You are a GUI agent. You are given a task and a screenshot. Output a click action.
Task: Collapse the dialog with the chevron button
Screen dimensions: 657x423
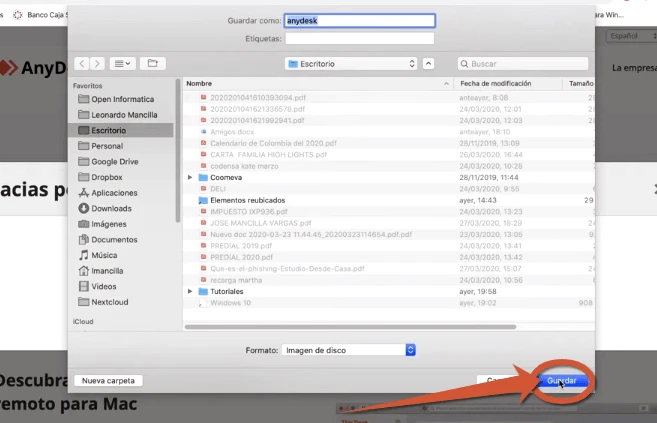(429, 63)
